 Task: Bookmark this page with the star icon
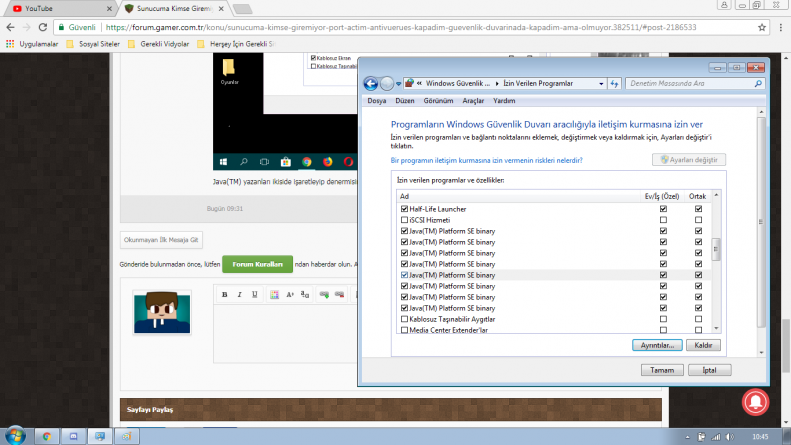[x=762, y=27]
